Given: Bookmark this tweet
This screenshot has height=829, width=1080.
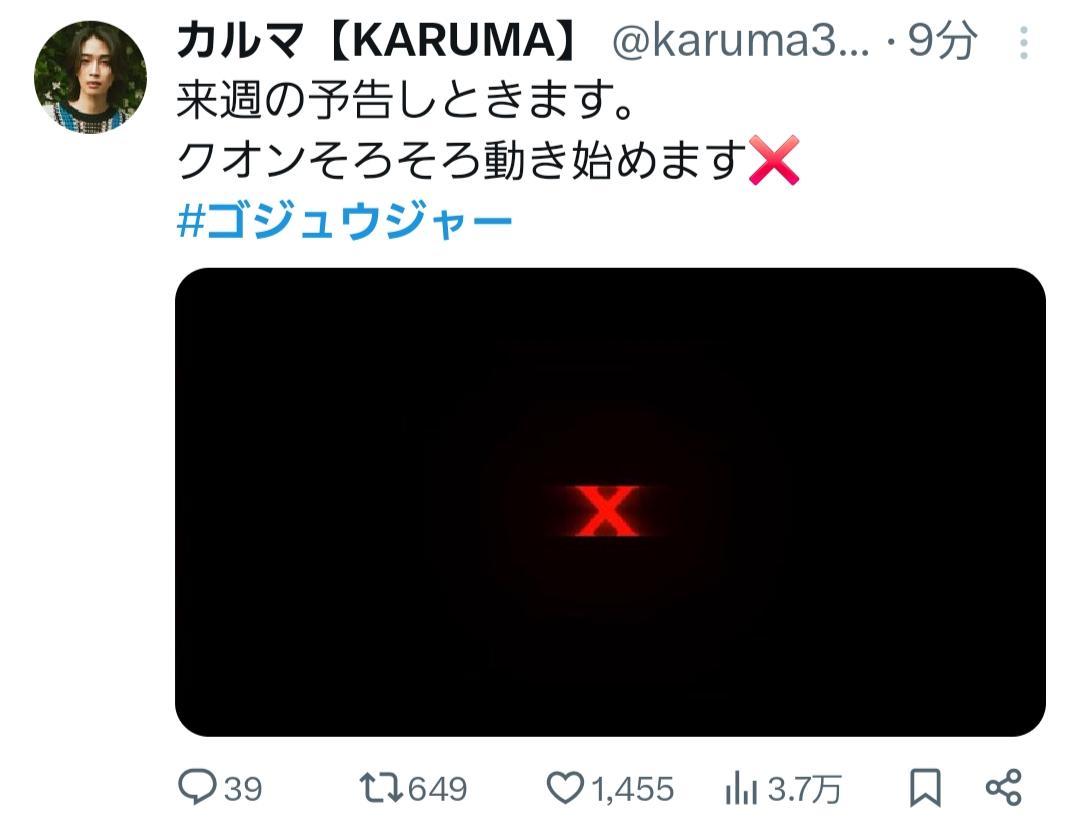Looking at the screenshot, I should point(924,788).
